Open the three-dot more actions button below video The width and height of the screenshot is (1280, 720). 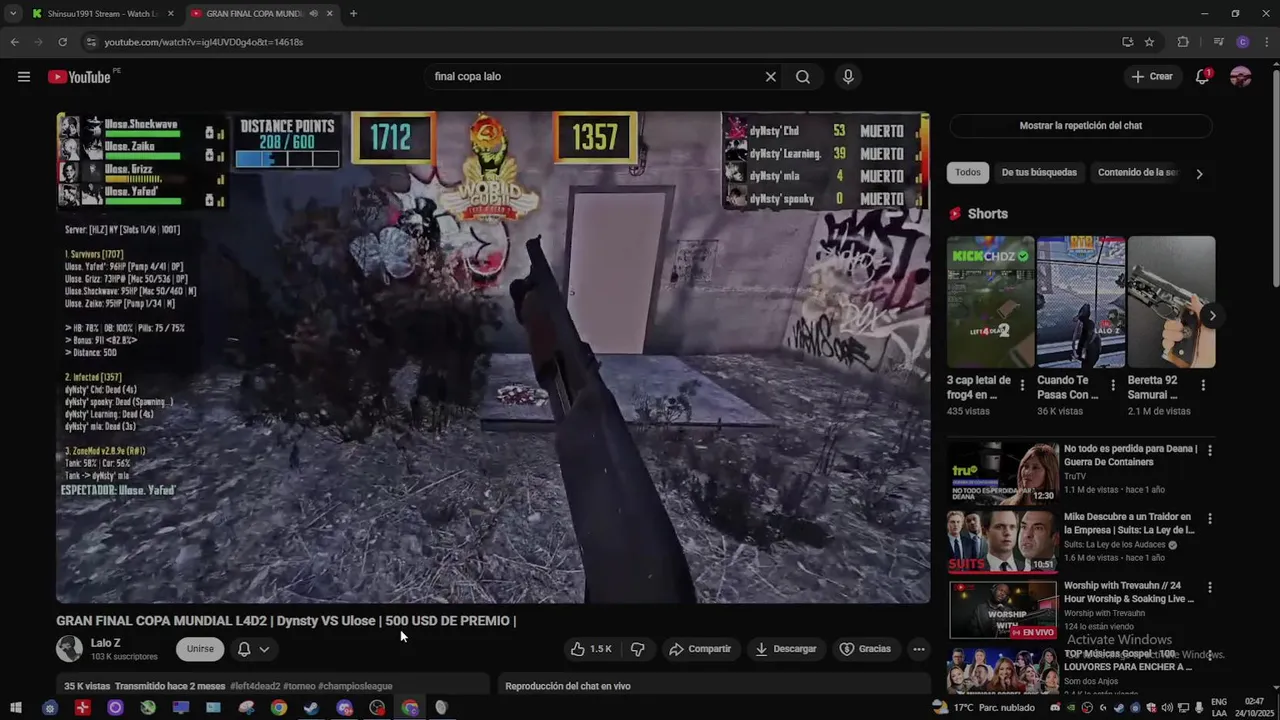[918, 649]
